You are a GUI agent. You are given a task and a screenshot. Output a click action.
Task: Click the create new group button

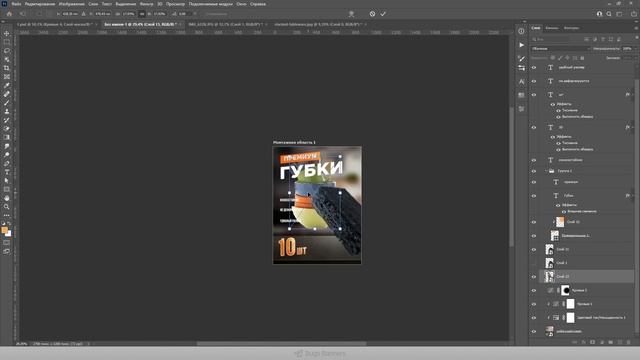pos(611,342)
